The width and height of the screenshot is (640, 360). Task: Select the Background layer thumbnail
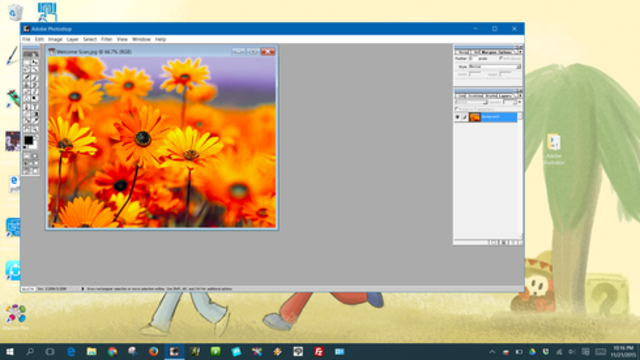point(475,117)
